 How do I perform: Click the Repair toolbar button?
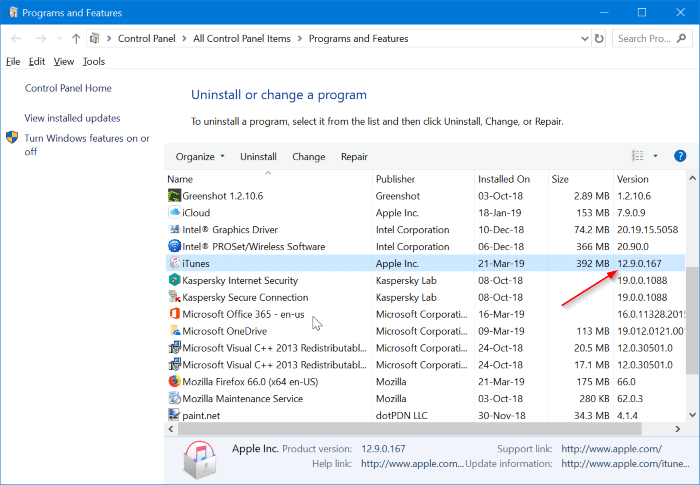click(x=354, y=157)
